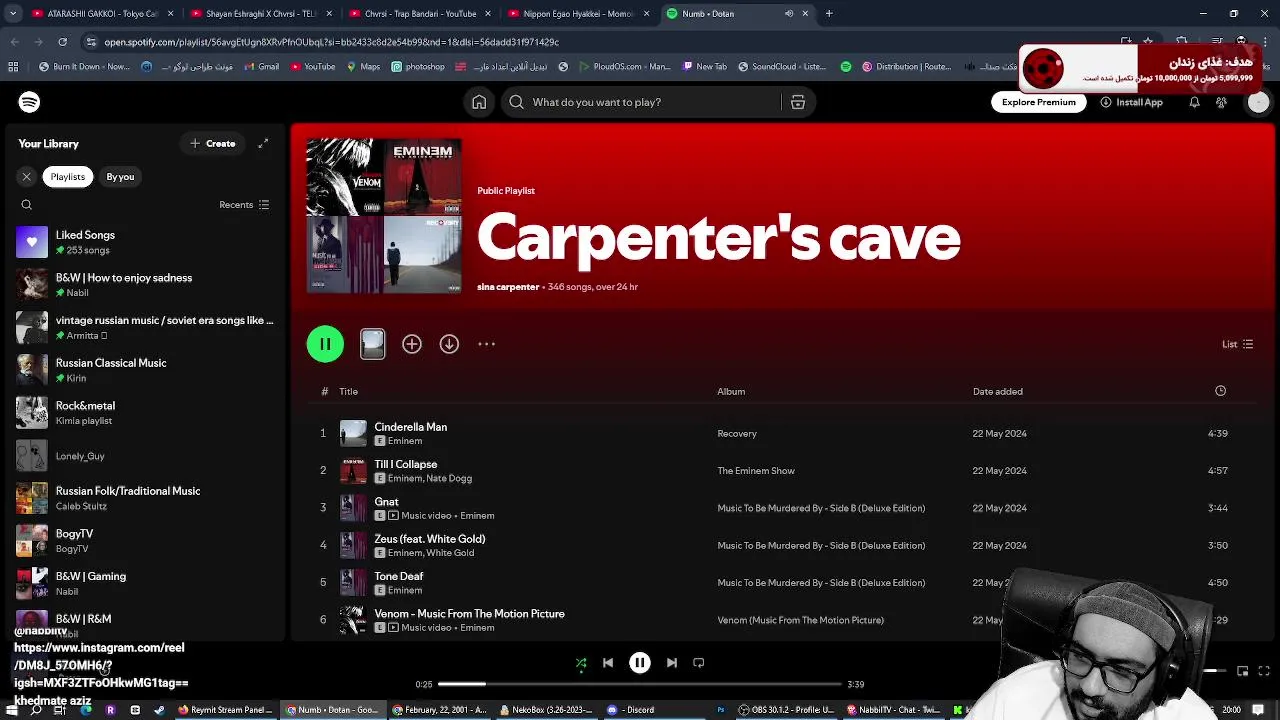Open White Gold artist link
Screen dimensions: 1280x720
point(451,553)
